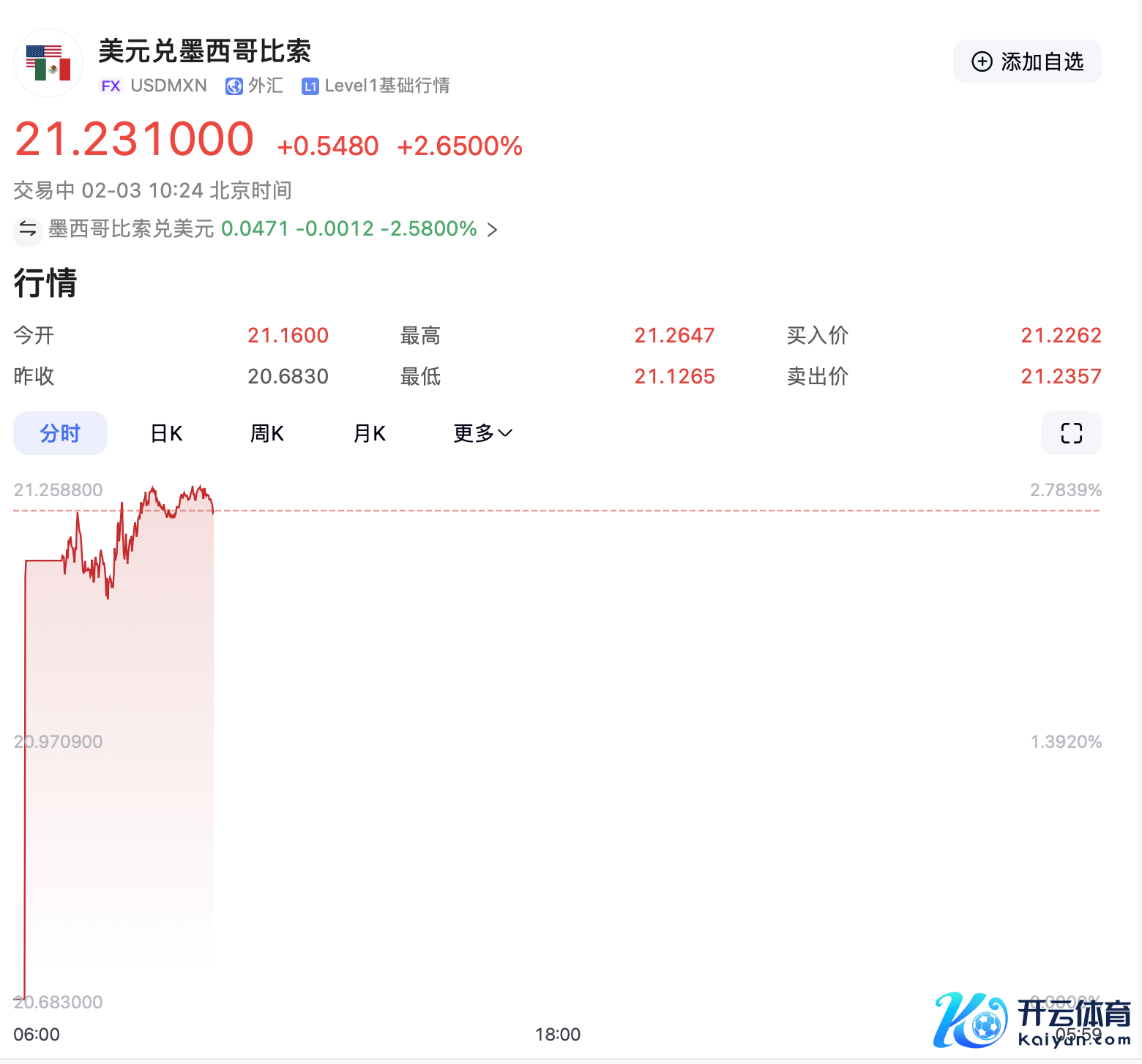This screenshot has width=1142, height=1064.
Task: Open details via arrow after -2.5800%
Action: [493, 230]
